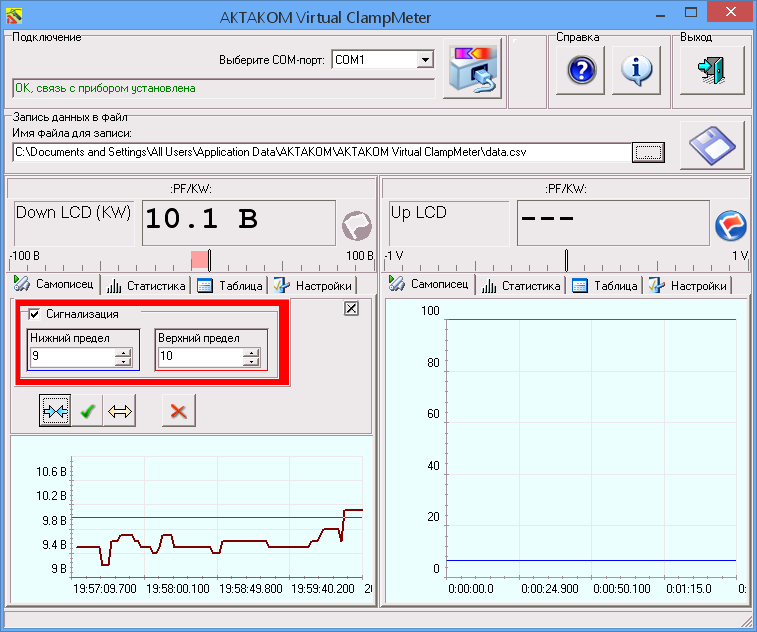Viewport: 757px width, 632px height.
Task: Click the blue flag icon beside Up LCD
Action: pyautogui.click(x=730, y=225)
